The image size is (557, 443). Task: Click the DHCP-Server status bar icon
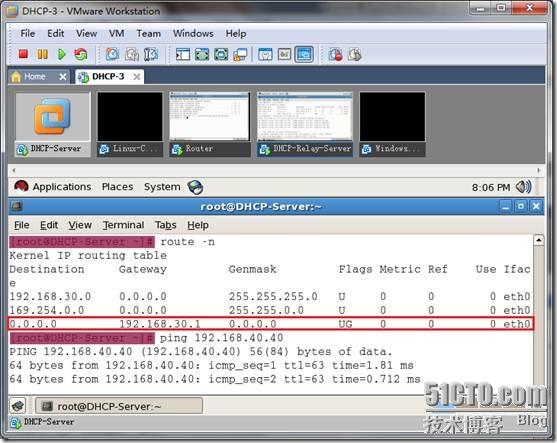[16, 423]
